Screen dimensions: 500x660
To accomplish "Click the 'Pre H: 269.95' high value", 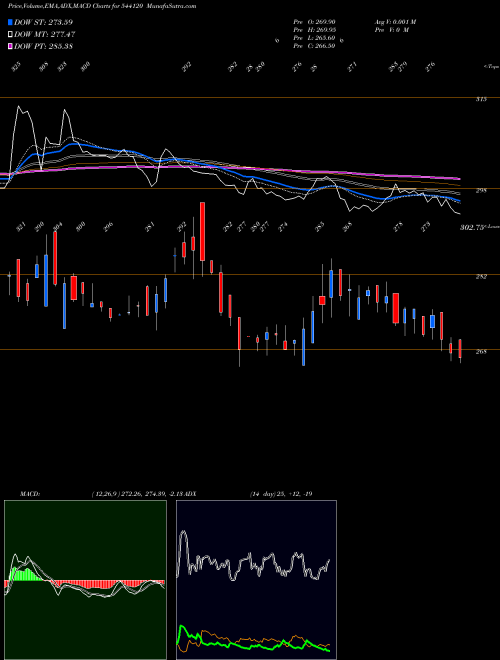I will tap(314, 30).
